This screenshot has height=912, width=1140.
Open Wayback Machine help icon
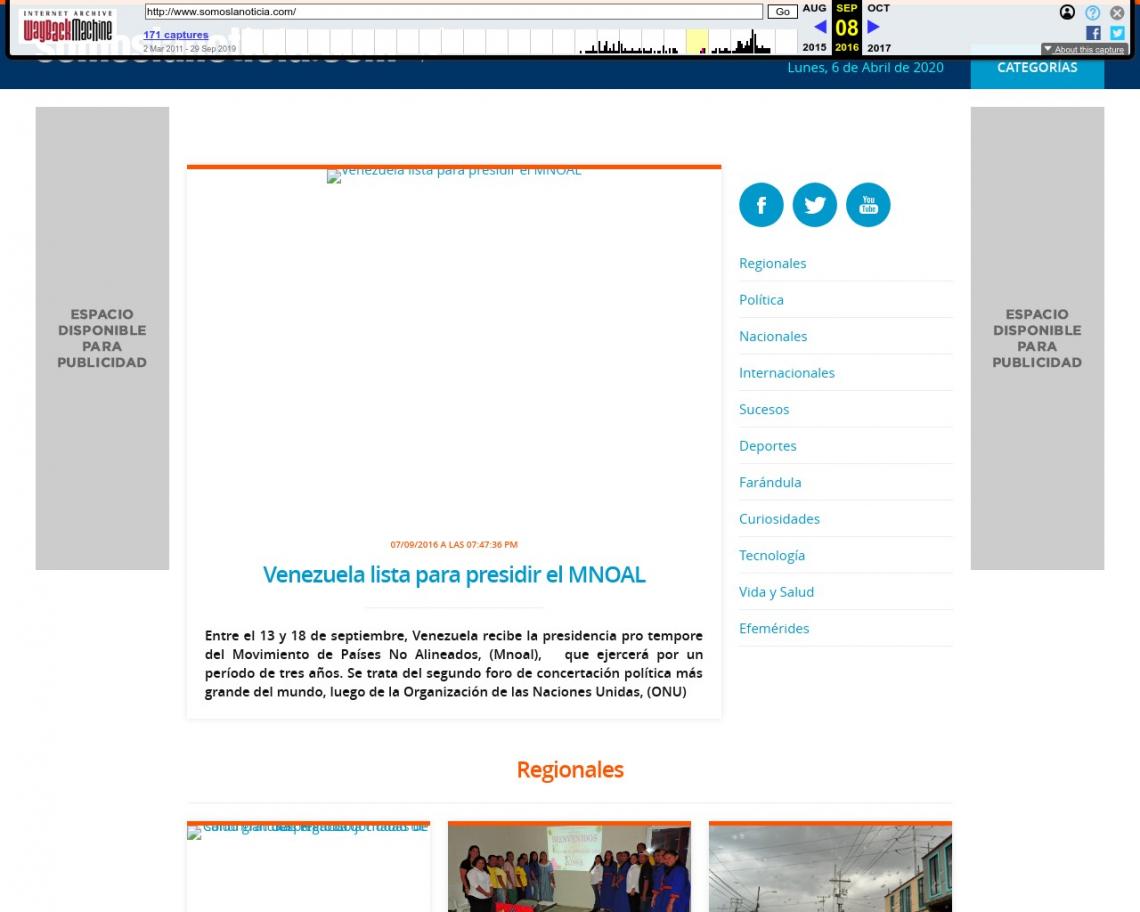click(x=1092, y=12)
